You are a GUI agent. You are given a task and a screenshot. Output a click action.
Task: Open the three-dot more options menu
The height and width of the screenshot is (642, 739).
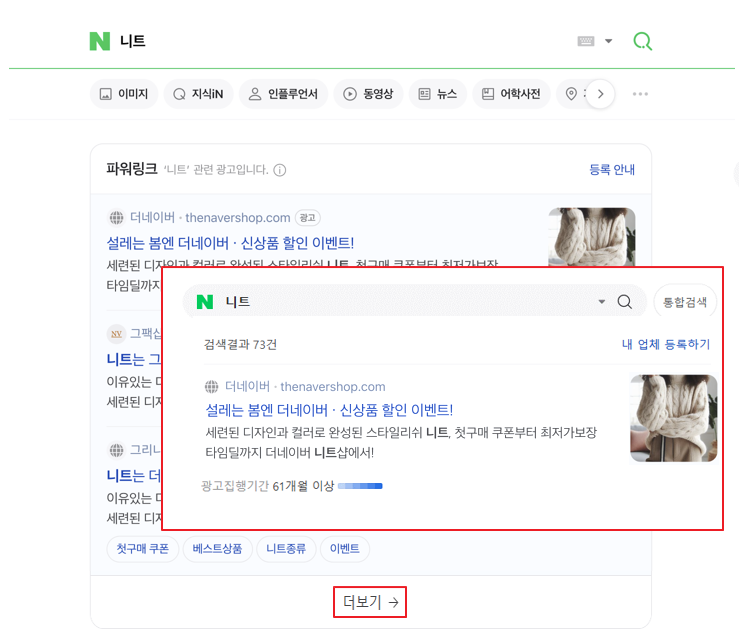[640, 94]
